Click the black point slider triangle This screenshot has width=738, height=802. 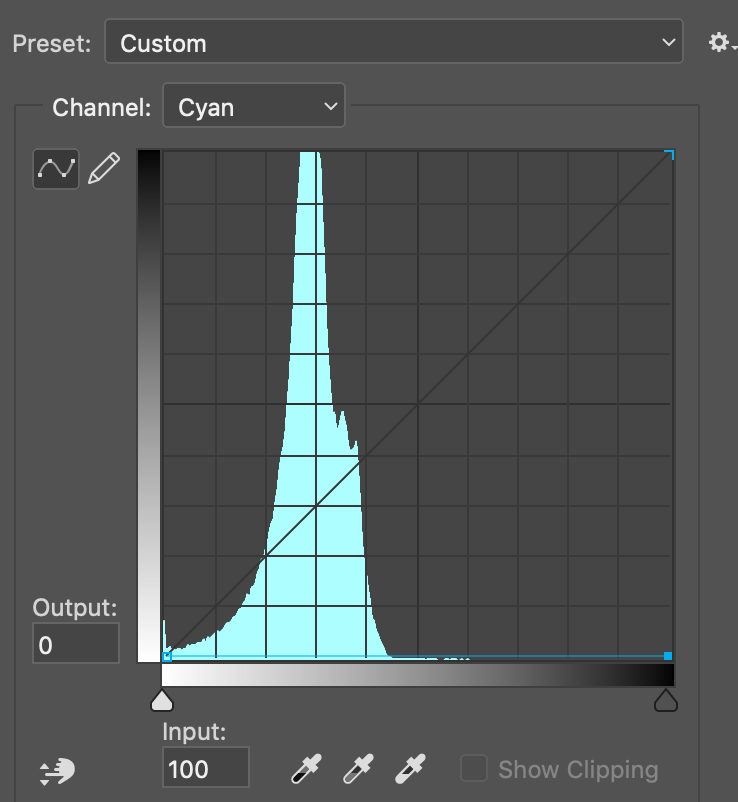pos(666,700)
